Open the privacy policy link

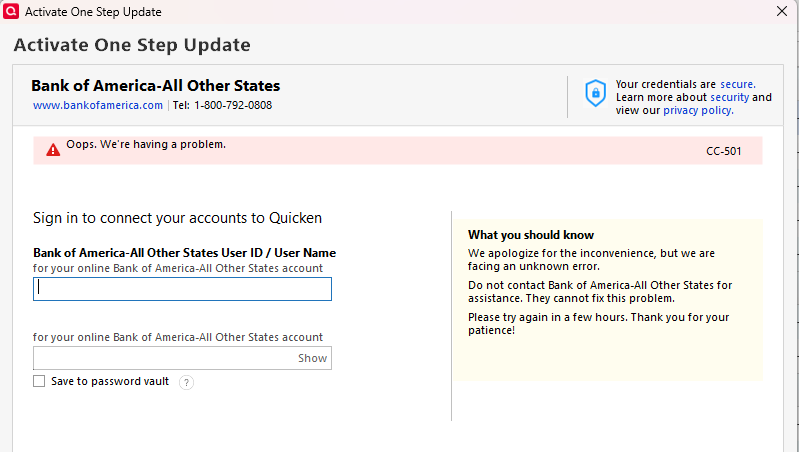[698, 110]
